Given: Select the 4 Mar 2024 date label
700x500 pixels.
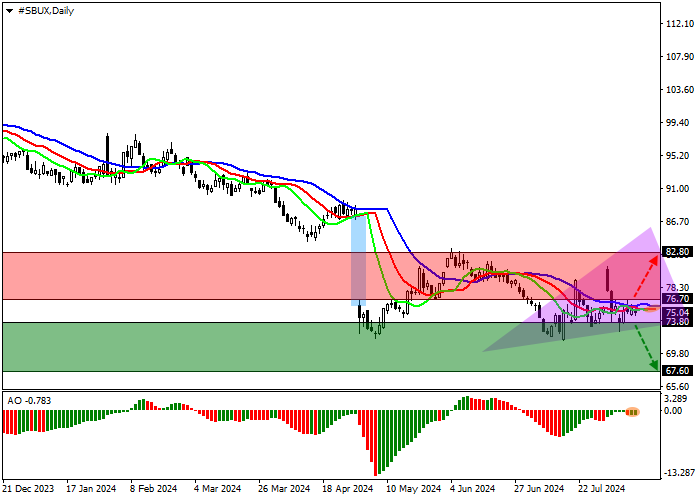Looking at the screenshot, I should point(217,489).
